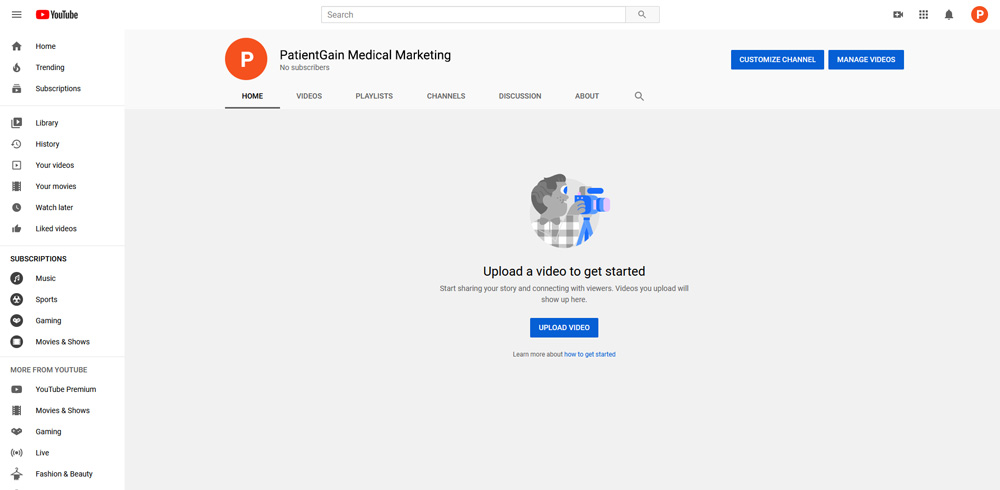
Task: Click the Home icon in sidebar
Action: click(x=17, y=46)
